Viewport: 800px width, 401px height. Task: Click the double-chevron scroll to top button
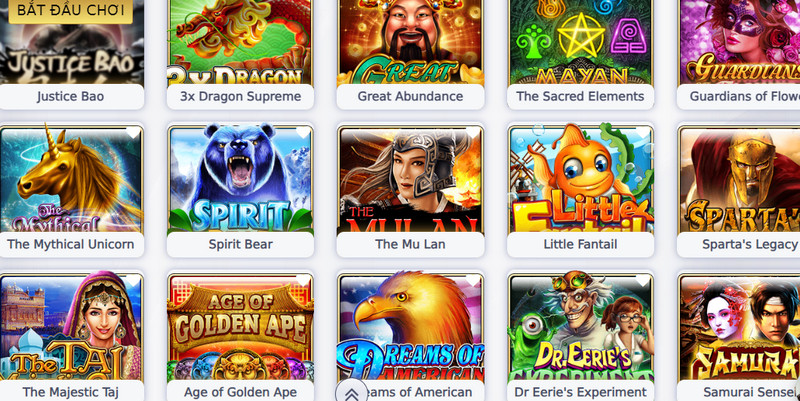coord(351,393)
